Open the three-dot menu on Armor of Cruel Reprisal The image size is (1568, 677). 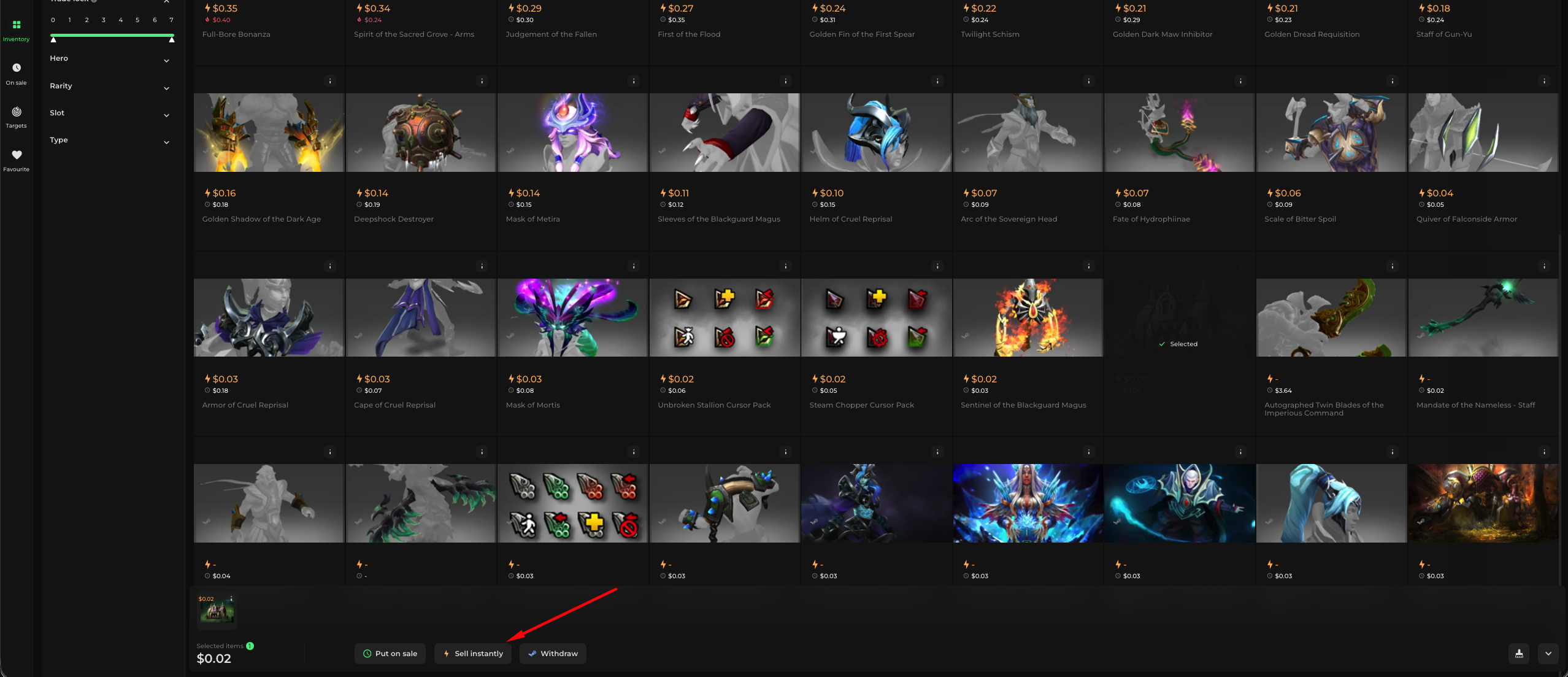tap(330, 266)
